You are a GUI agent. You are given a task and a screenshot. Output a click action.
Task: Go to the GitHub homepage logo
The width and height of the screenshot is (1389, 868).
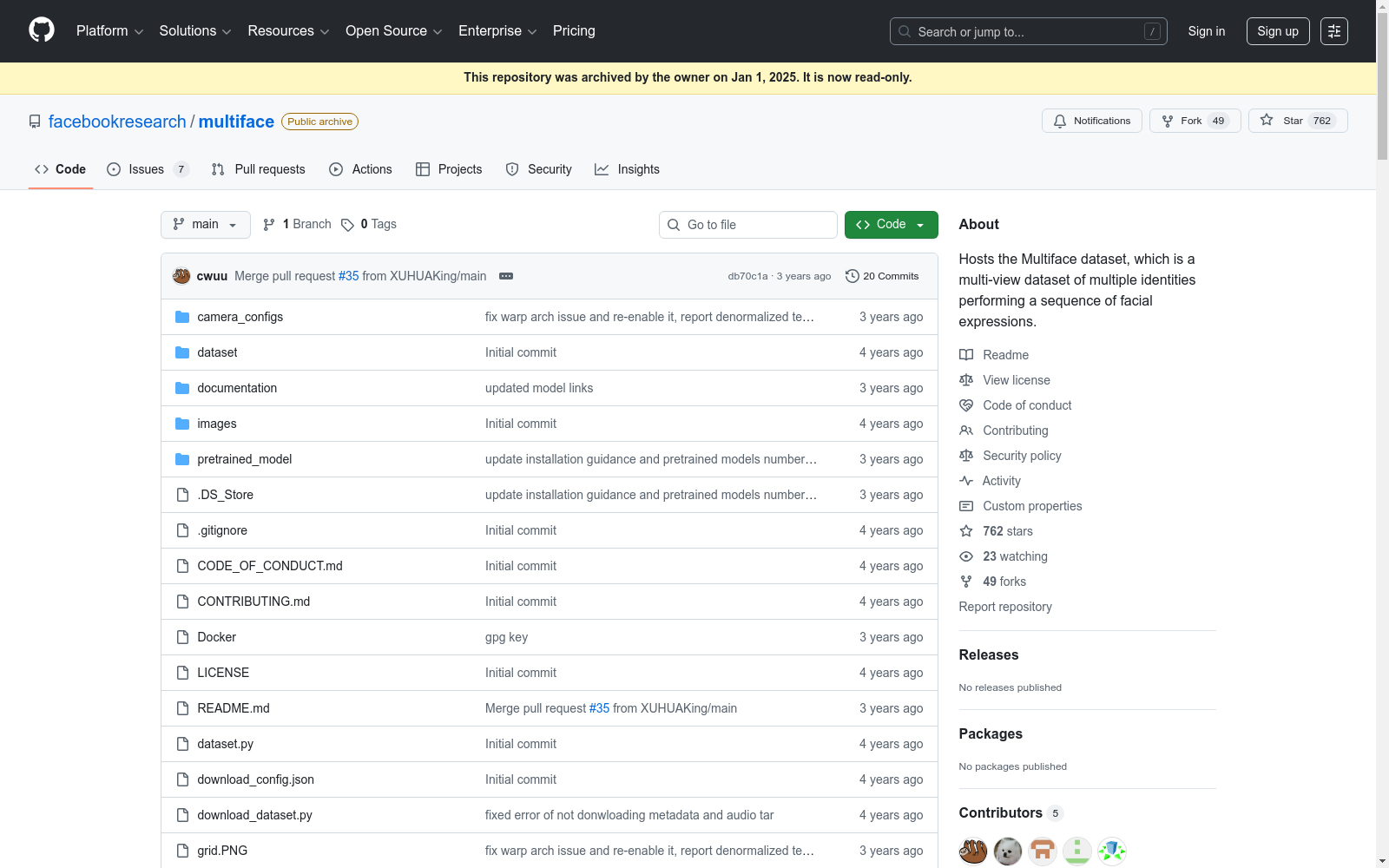click(42, 30)
